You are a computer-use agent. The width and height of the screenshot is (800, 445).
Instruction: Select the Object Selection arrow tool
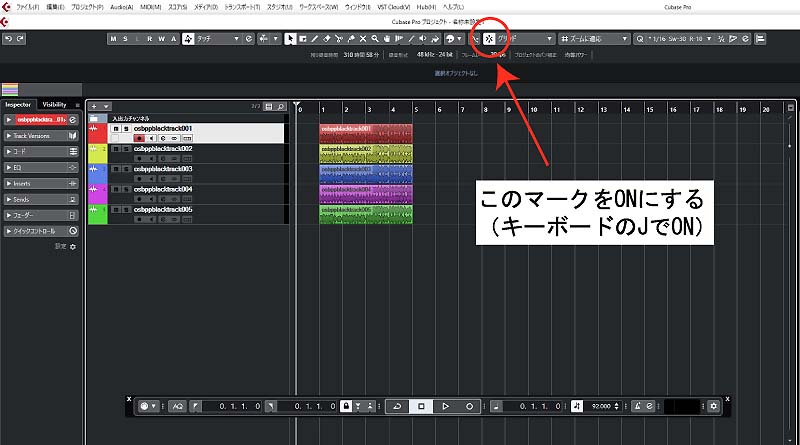pos(290,39)
